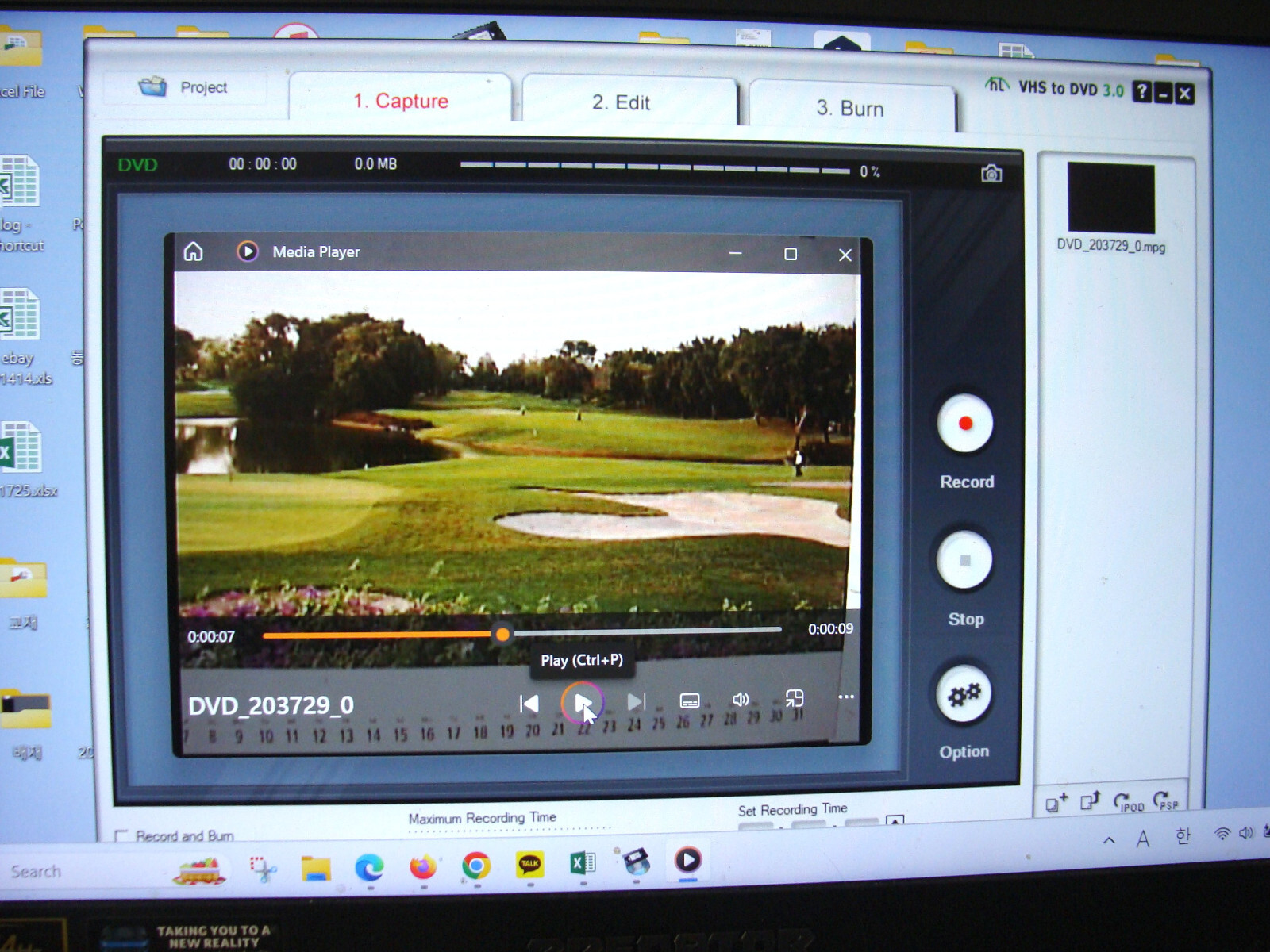Minimize the Media Player window
This screenshot has height=952, width=1270.
pos(736,253)
